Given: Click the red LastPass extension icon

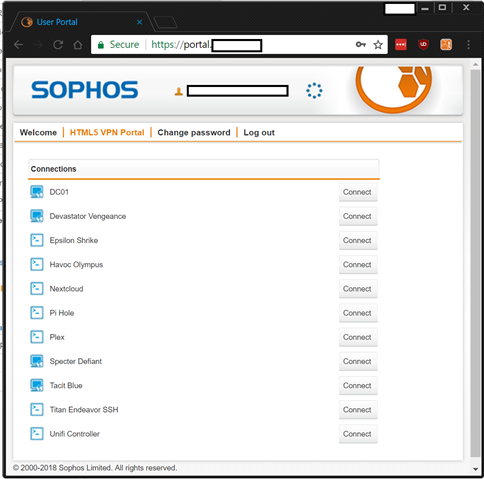Looking at the screenshot, I should point(401,44).
